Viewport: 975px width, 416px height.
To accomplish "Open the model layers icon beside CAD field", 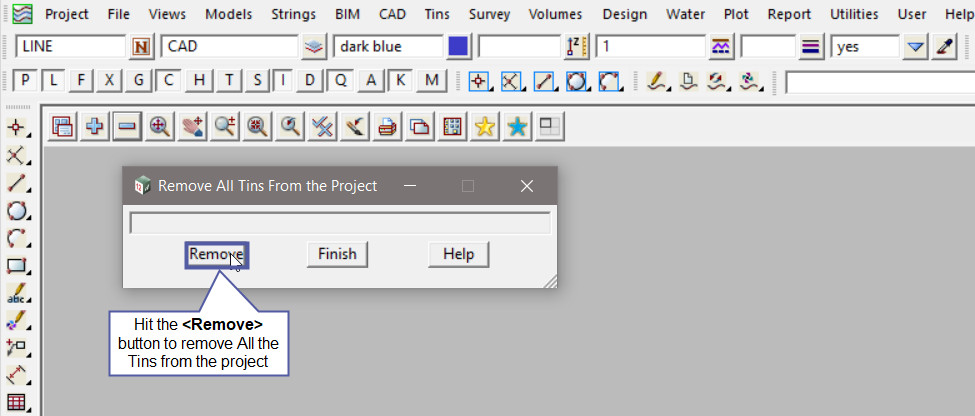I will tap(315, 46).
